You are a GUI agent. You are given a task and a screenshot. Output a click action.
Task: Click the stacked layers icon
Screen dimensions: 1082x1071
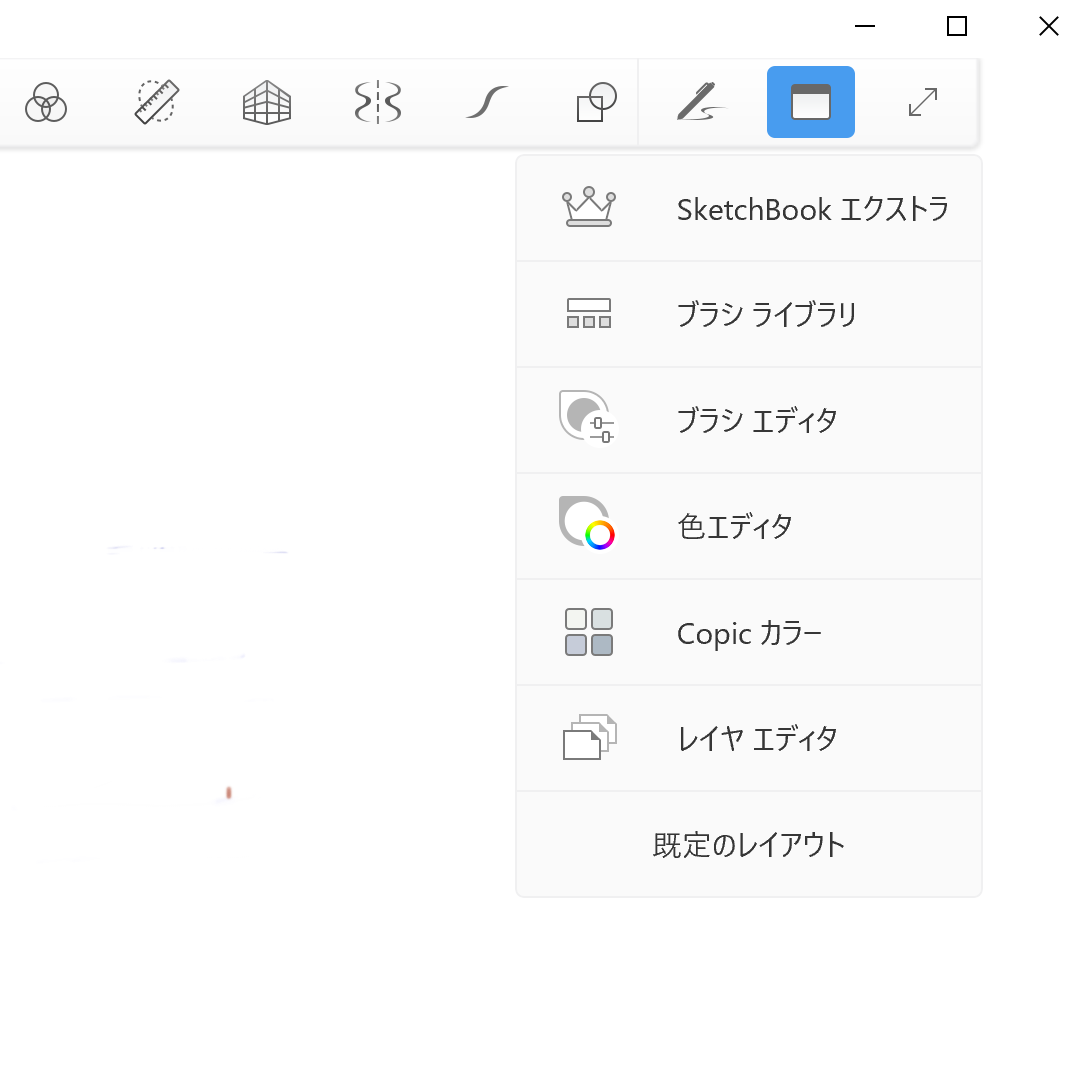(589, 737)
